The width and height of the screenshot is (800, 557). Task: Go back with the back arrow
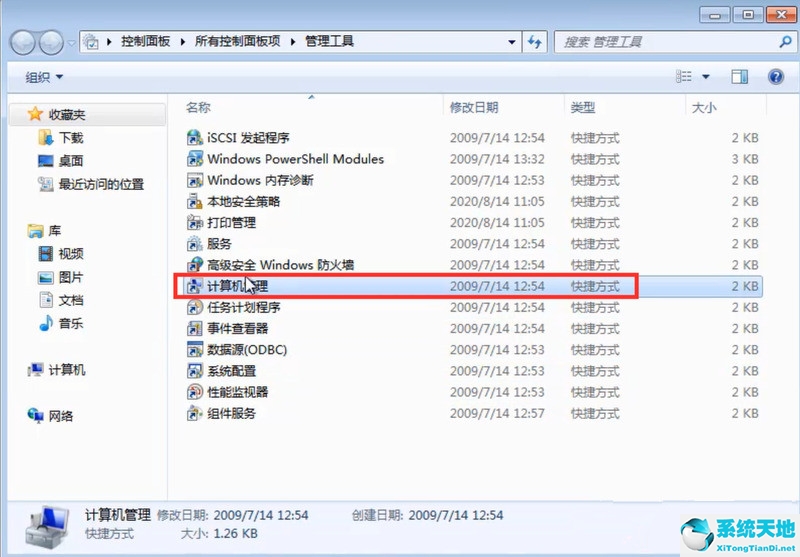pyautogui.click(x=22, y=42)
